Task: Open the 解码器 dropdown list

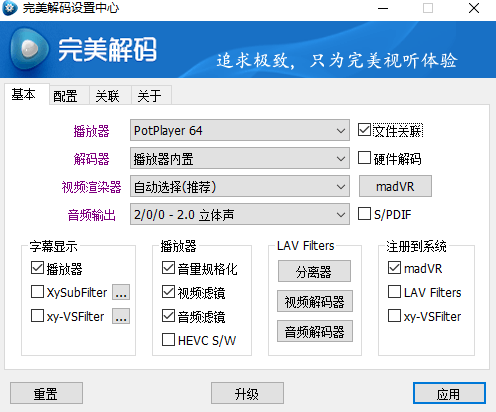Action: [240, 158]
